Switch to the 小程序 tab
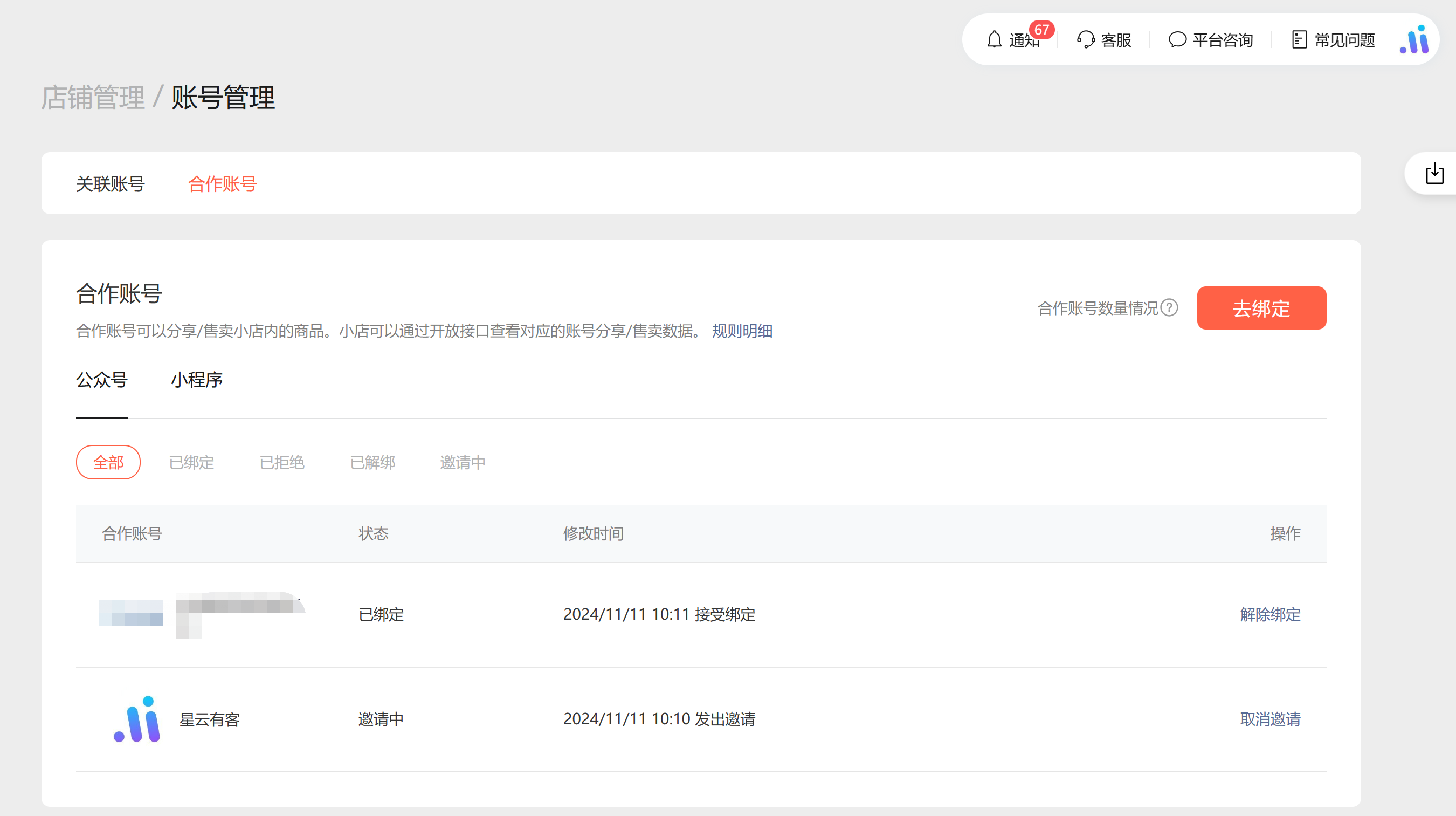 (x=197, y=380)
